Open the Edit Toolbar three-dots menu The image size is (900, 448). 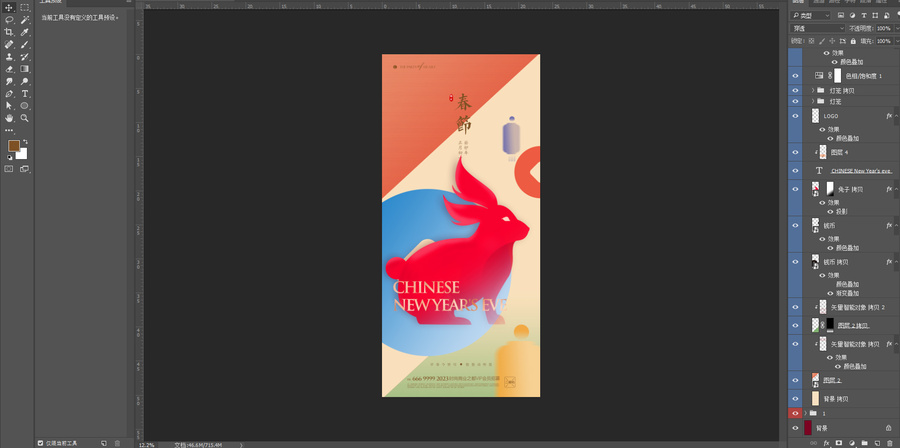tap(9, 130)
